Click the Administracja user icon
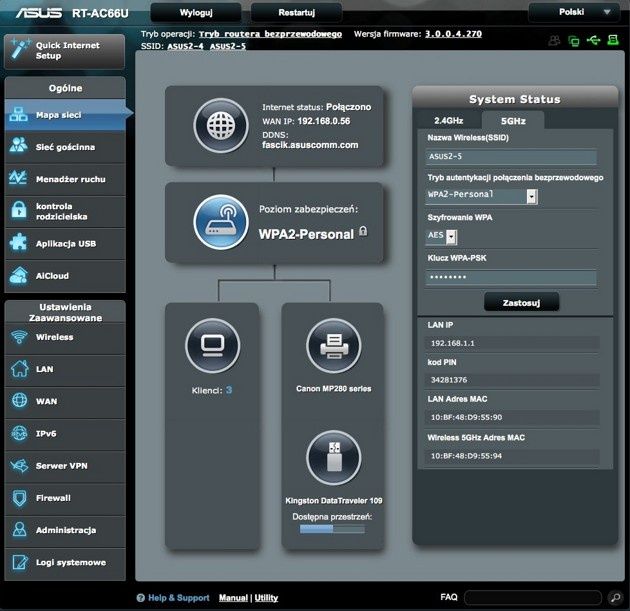The width and height of the screenshot is (630, 611). point(19,529)
